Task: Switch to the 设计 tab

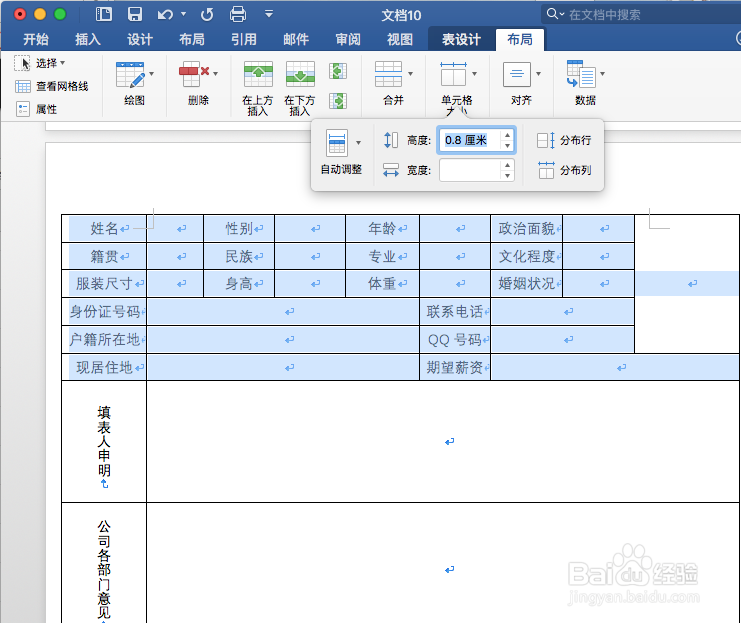Action: (140, 39)
